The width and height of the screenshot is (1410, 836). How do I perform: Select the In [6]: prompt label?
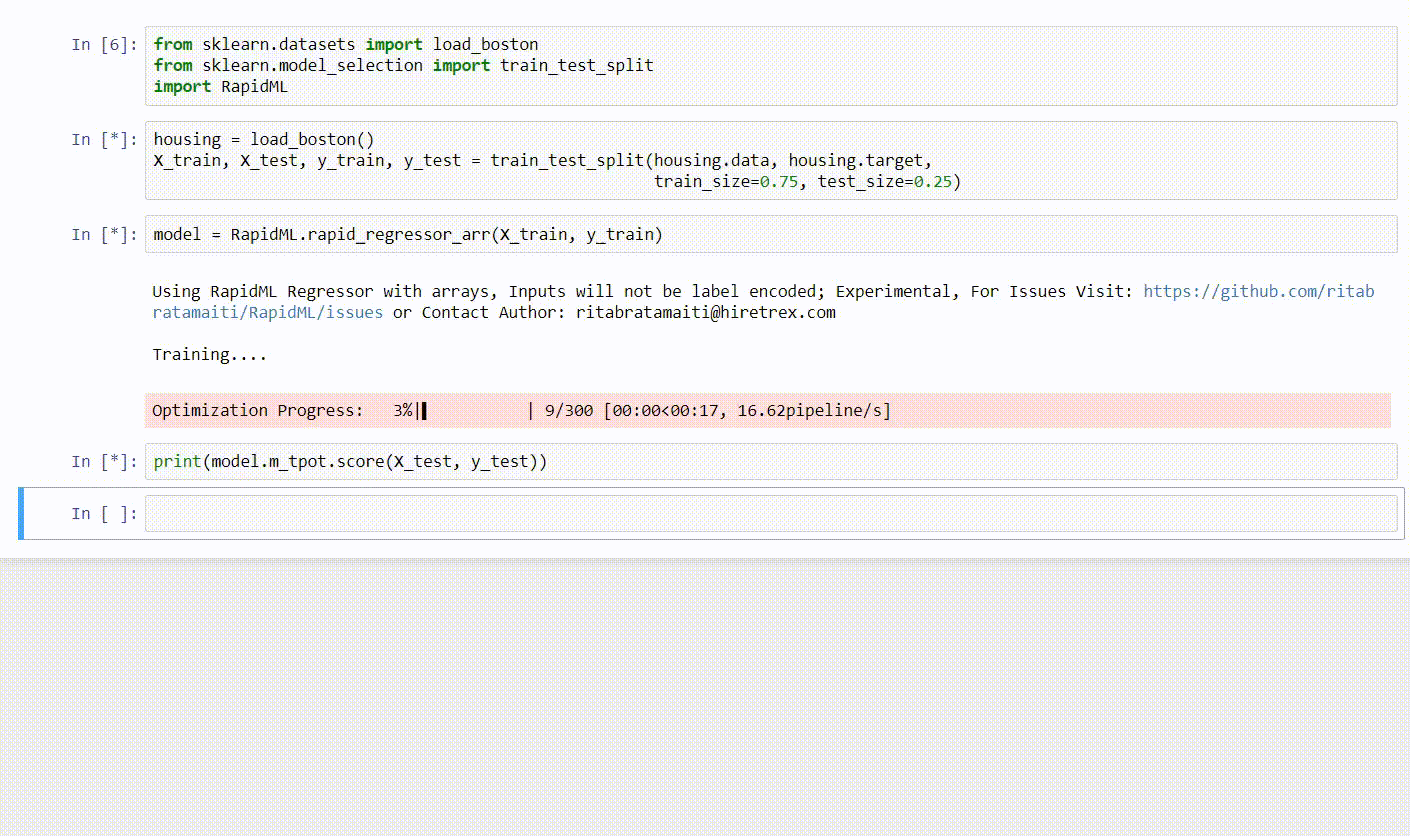pos(105,45)
